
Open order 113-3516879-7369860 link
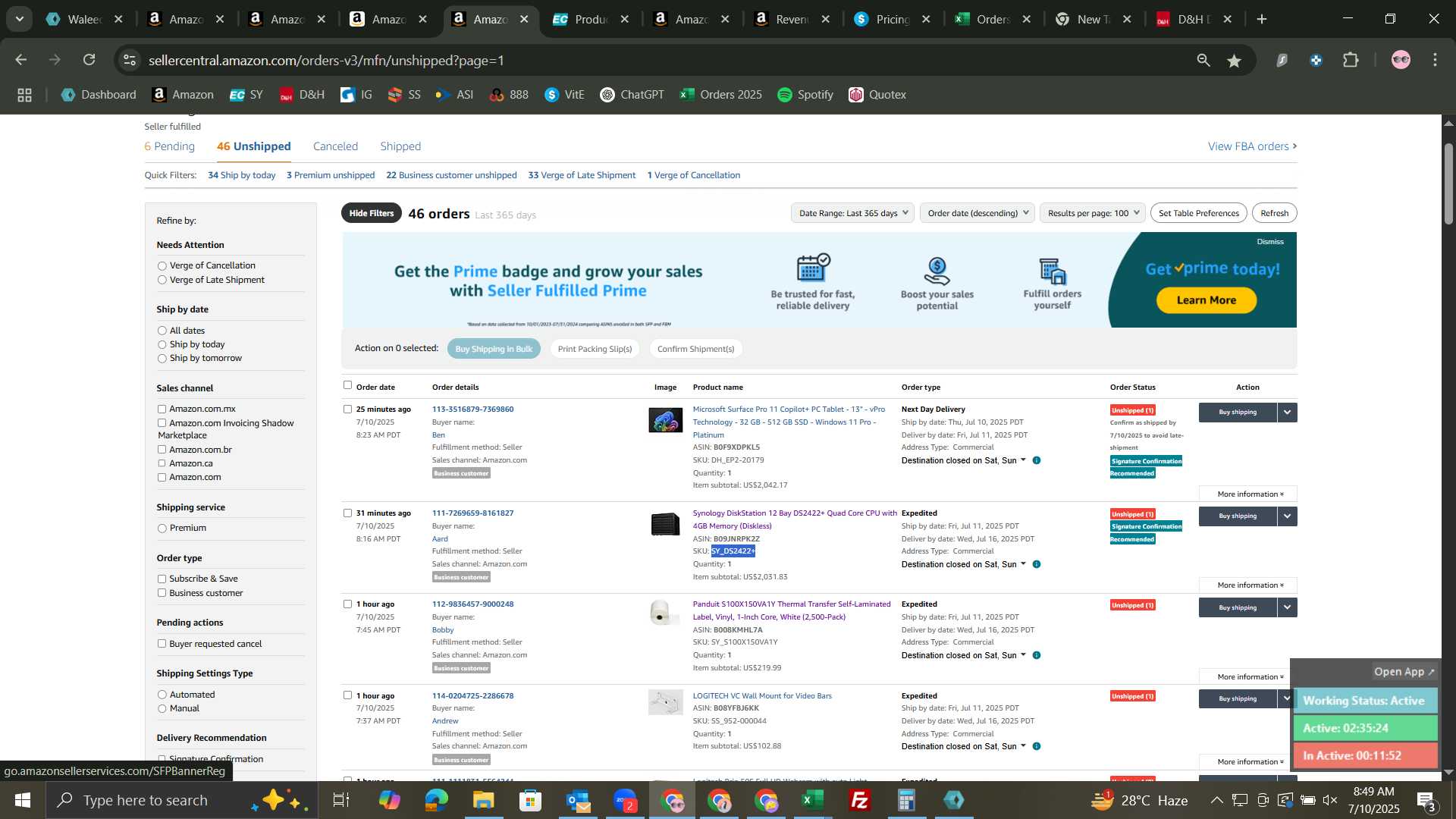tap(472, 409)
